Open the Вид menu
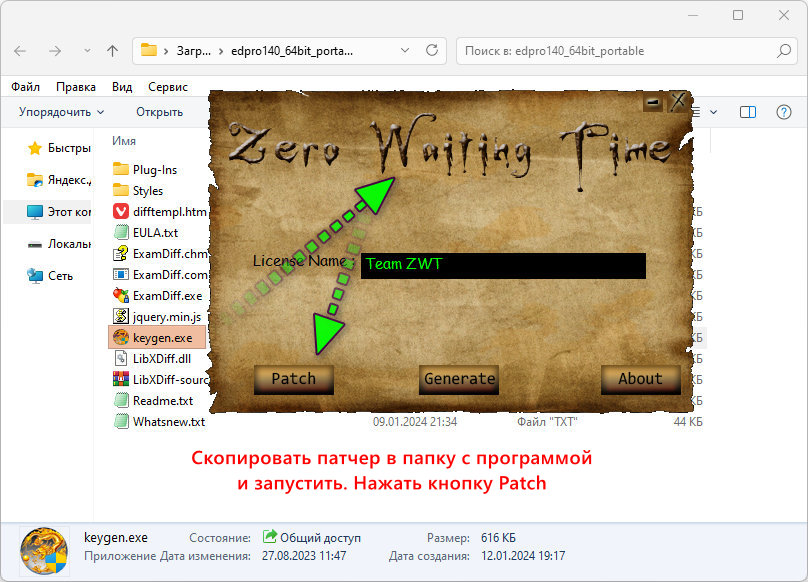808x582 pixels. tap(122, 87)
